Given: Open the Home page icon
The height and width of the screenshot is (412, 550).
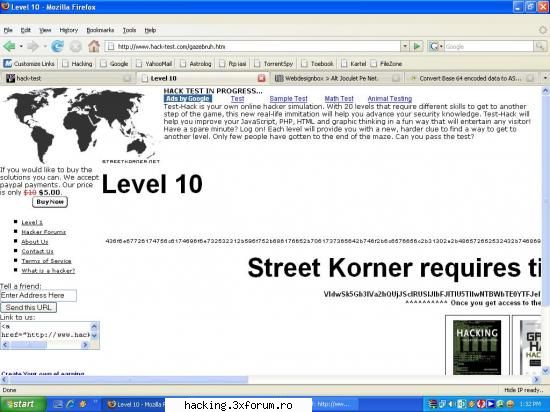Looking at the screenshot, I should point(94,46).
